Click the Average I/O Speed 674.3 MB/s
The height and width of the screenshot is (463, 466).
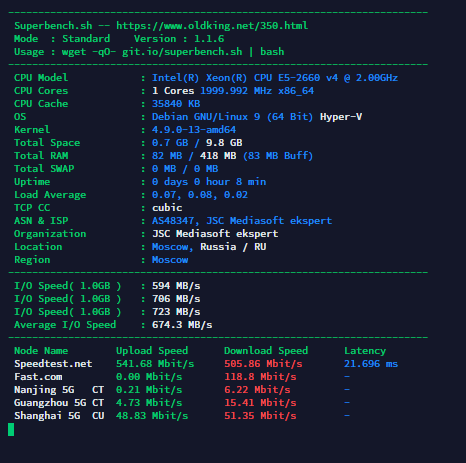point(182,325)
